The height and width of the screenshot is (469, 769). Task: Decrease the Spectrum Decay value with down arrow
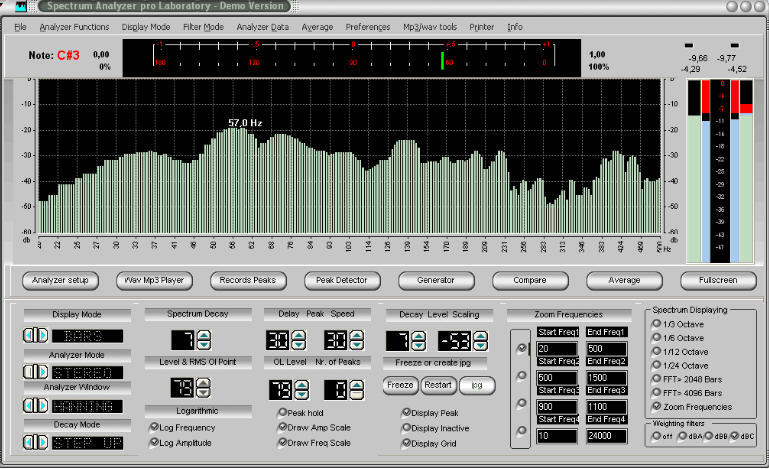pyautogui.click(x=204, y=344)
